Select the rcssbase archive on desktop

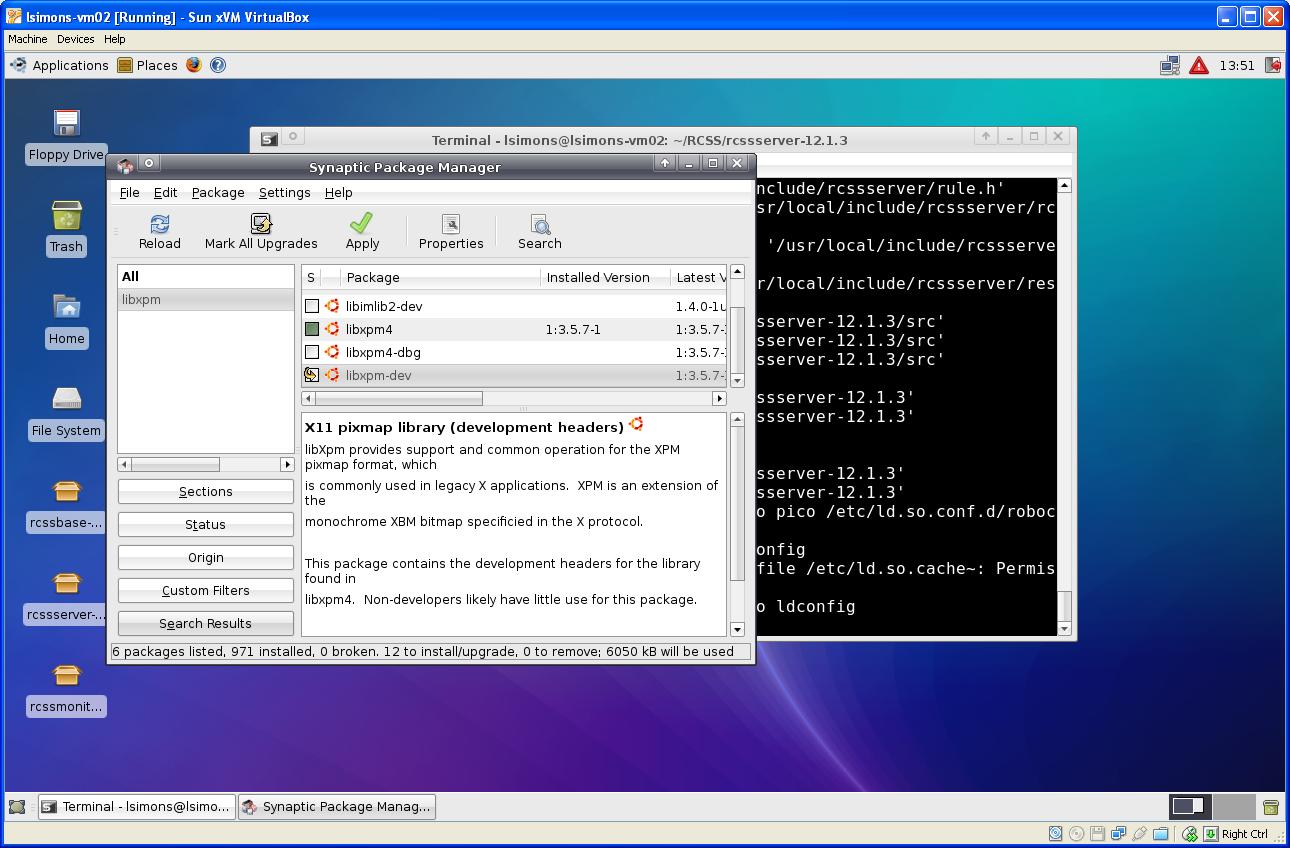tap(66, 491)
